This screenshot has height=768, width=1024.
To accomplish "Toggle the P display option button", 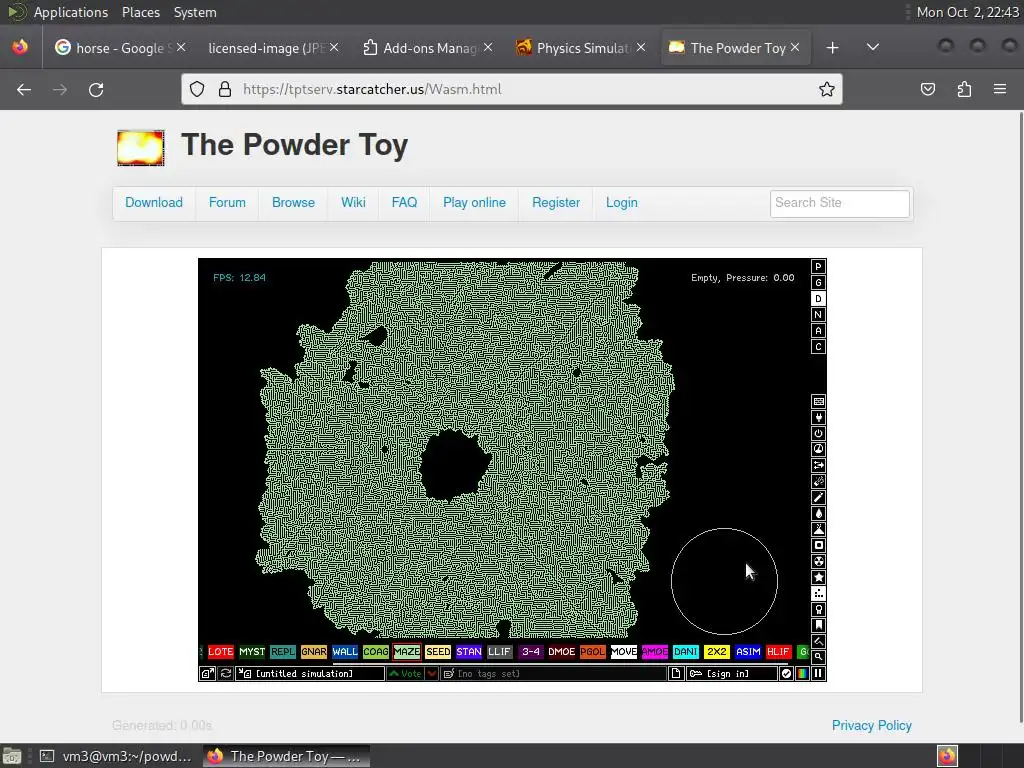I will [x=818, y=266].
